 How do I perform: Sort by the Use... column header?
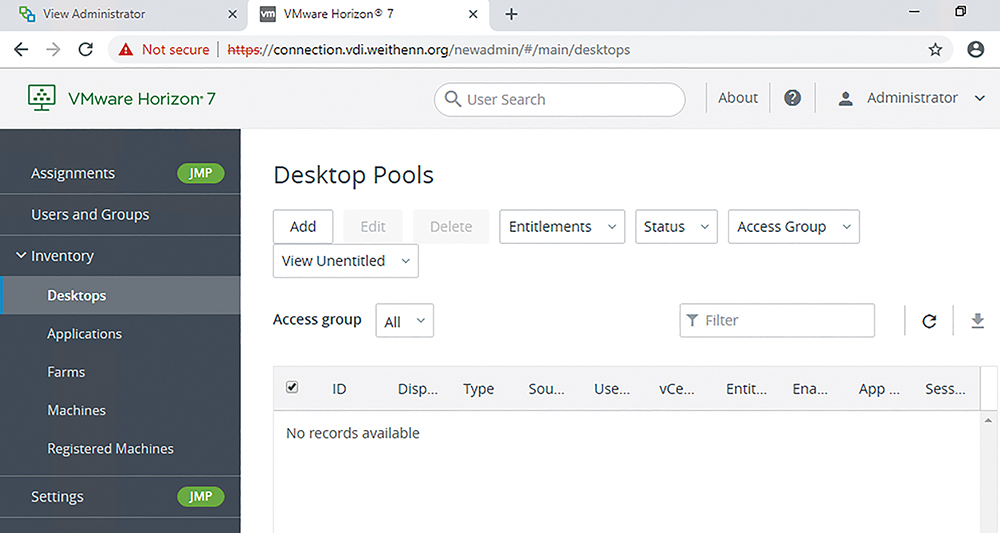[x=612, y=389]
